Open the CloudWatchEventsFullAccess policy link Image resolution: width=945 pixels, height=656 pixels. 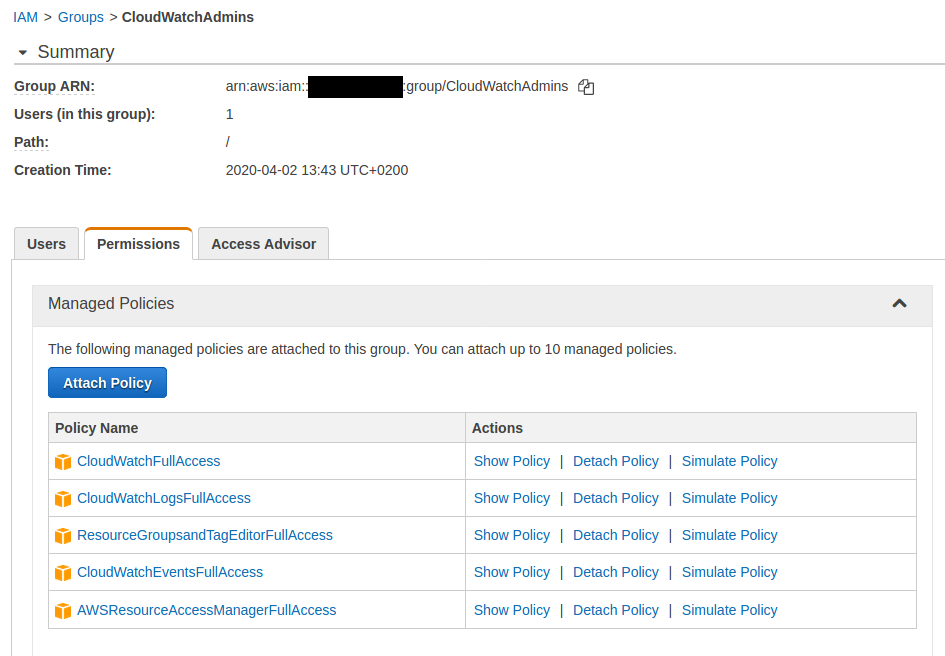tap(170, 572)
